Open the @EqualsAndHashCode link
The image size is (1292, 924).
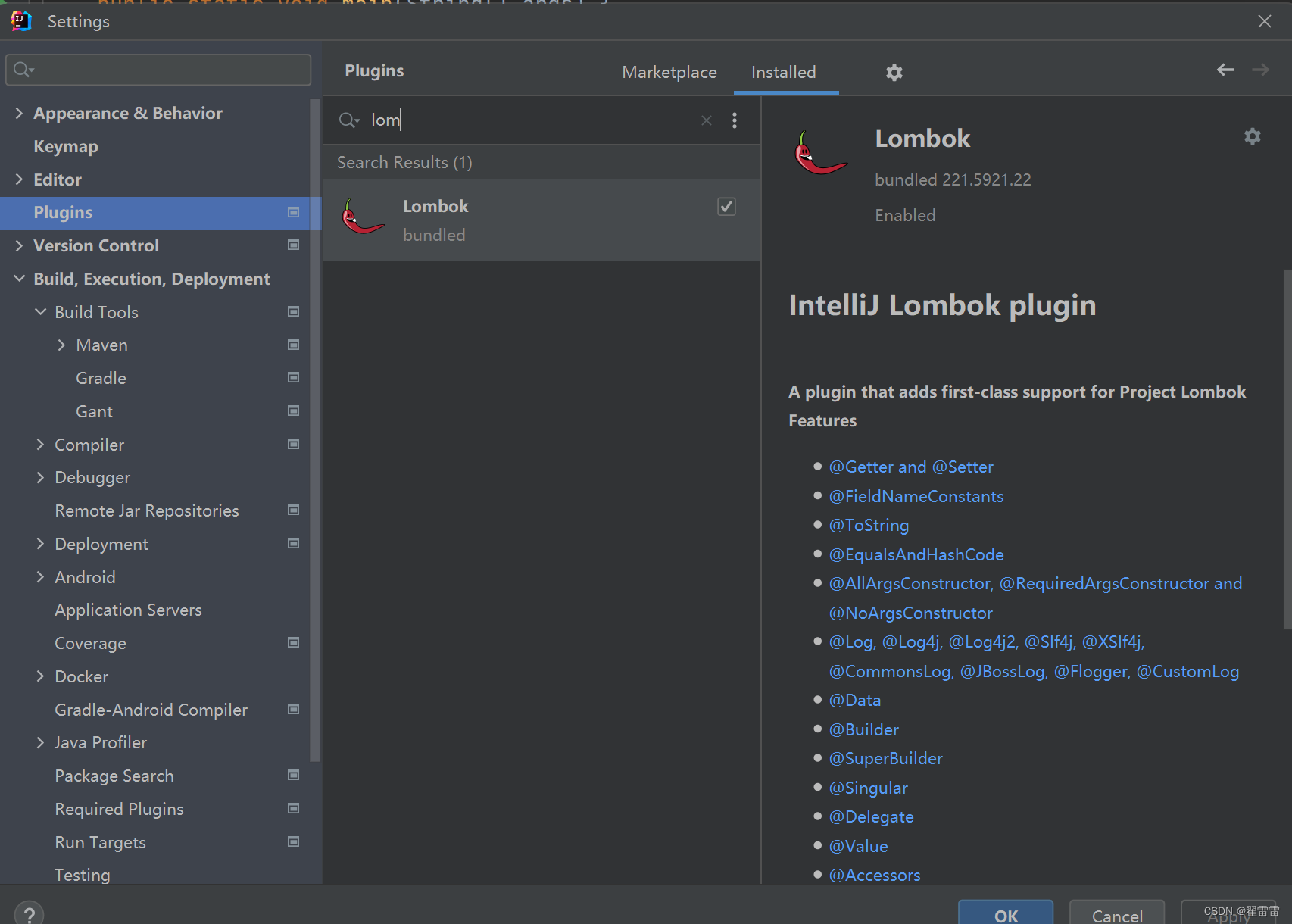pos(916,554)
